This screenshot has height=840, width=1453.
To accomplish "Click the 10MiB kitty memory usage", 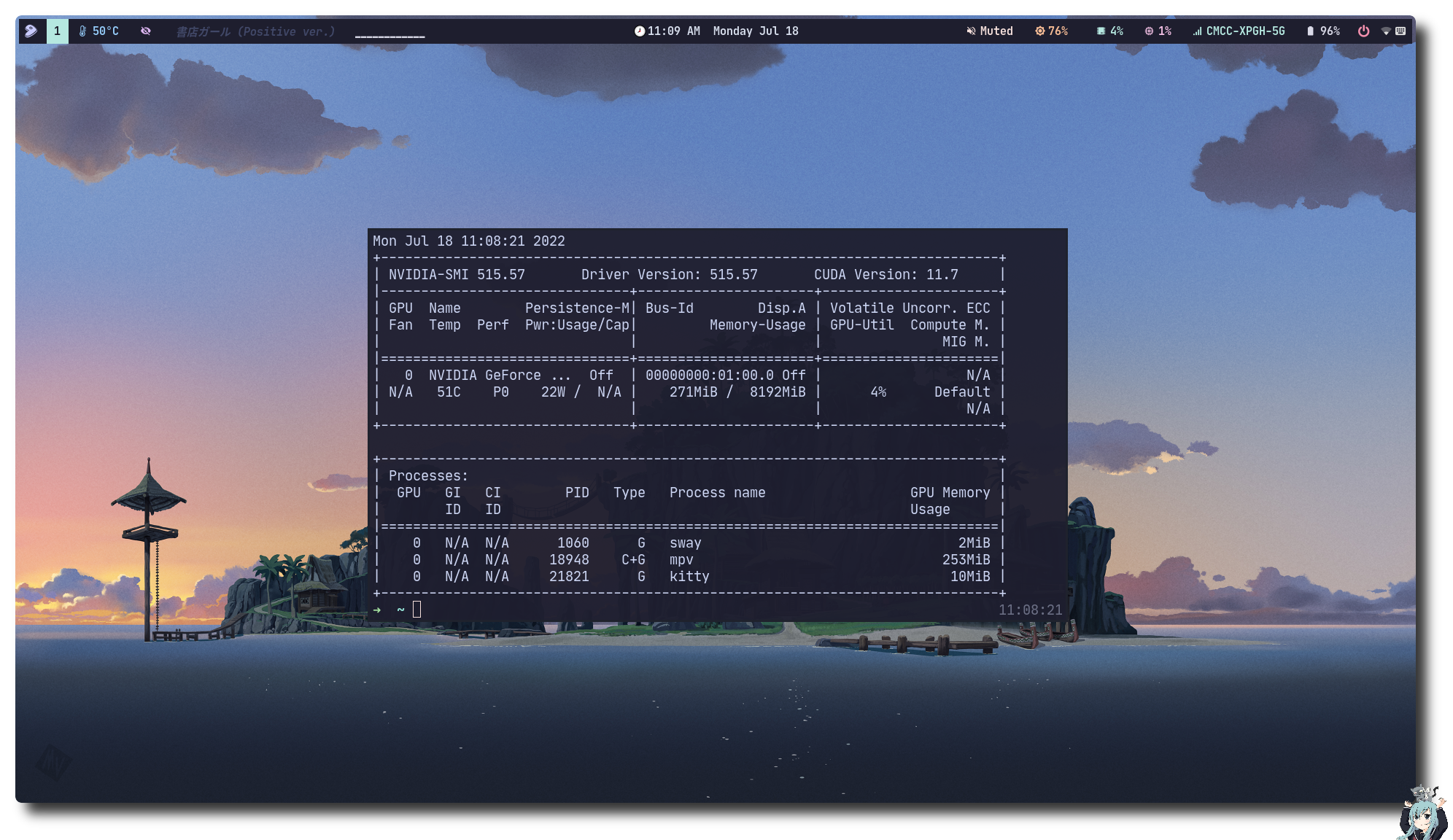I will 970,576.
